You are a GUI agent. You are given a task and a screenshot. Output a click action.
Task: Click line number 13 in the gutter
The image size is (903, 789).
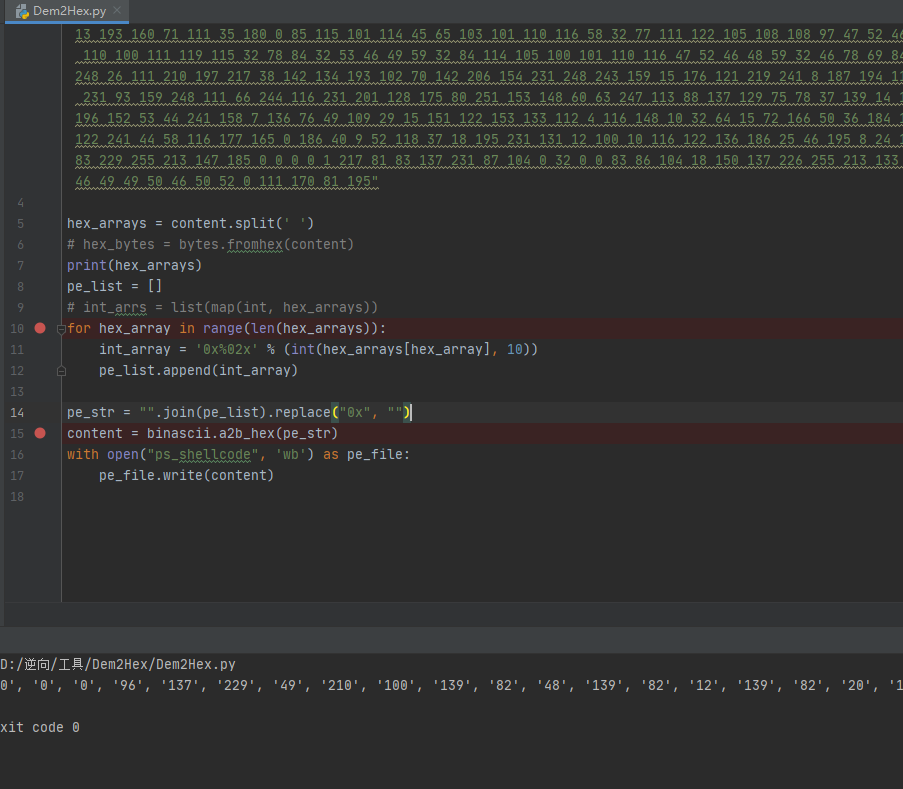coord(17,392)
